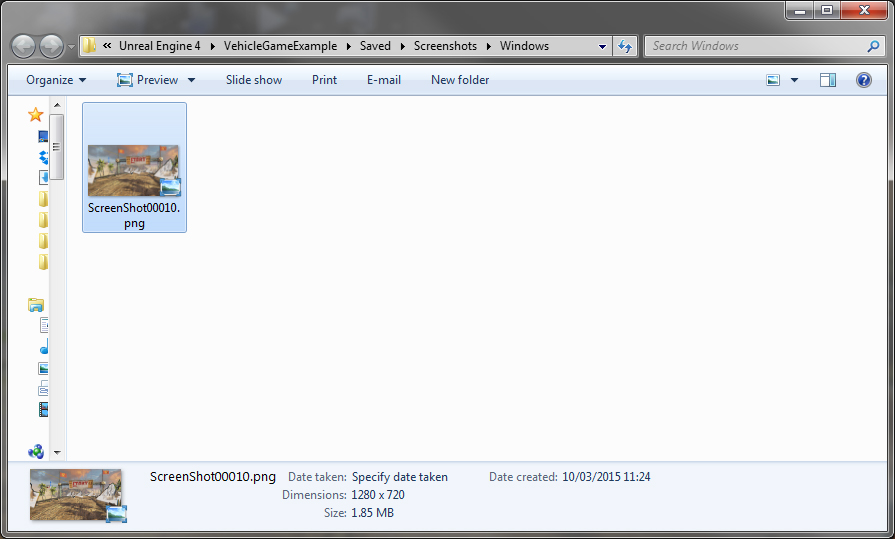Navigate to Screenshots breadcrumb folder
This screenshot has width=895, height=539.
pyautogui.click(x=445, y=46)
